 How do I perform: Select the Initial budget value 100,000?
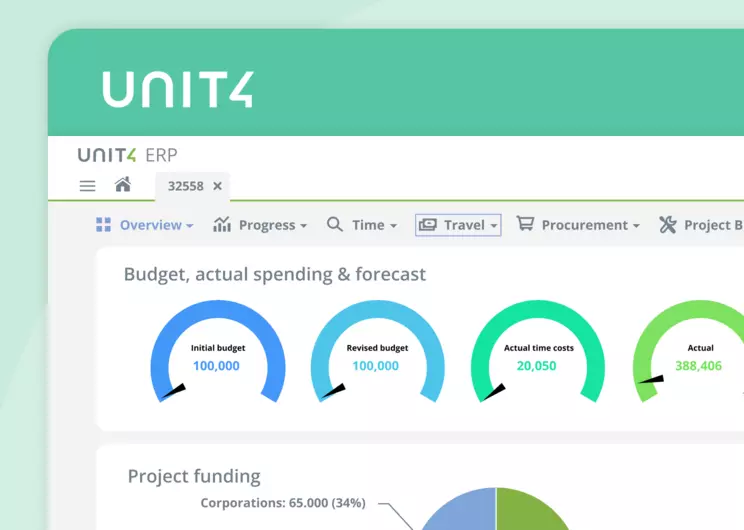[216, 366]
